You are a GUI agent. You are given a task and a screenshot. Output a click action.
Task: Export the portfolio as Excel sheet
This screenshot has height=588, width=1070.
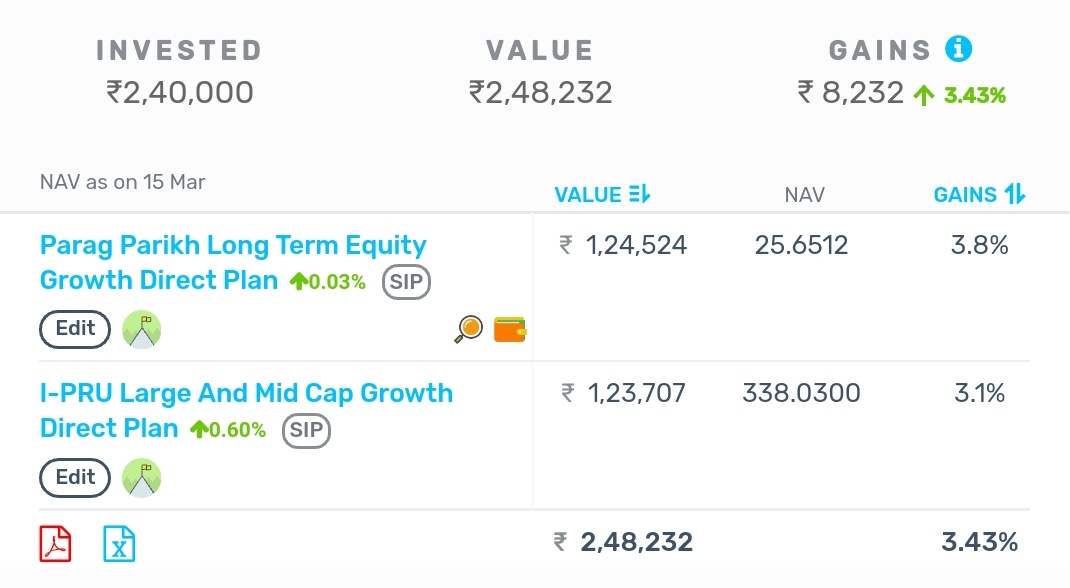tap(119, 544)
